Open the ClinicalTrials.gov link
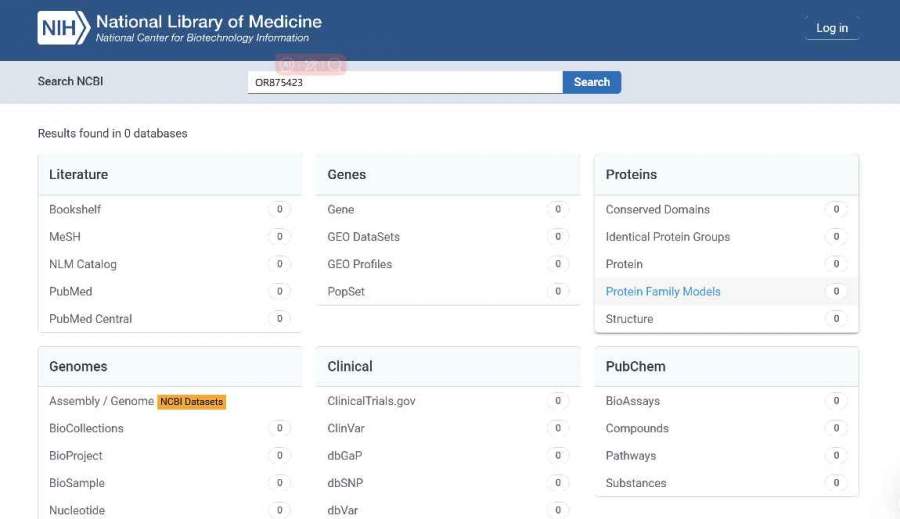 [x=371, y=401]
